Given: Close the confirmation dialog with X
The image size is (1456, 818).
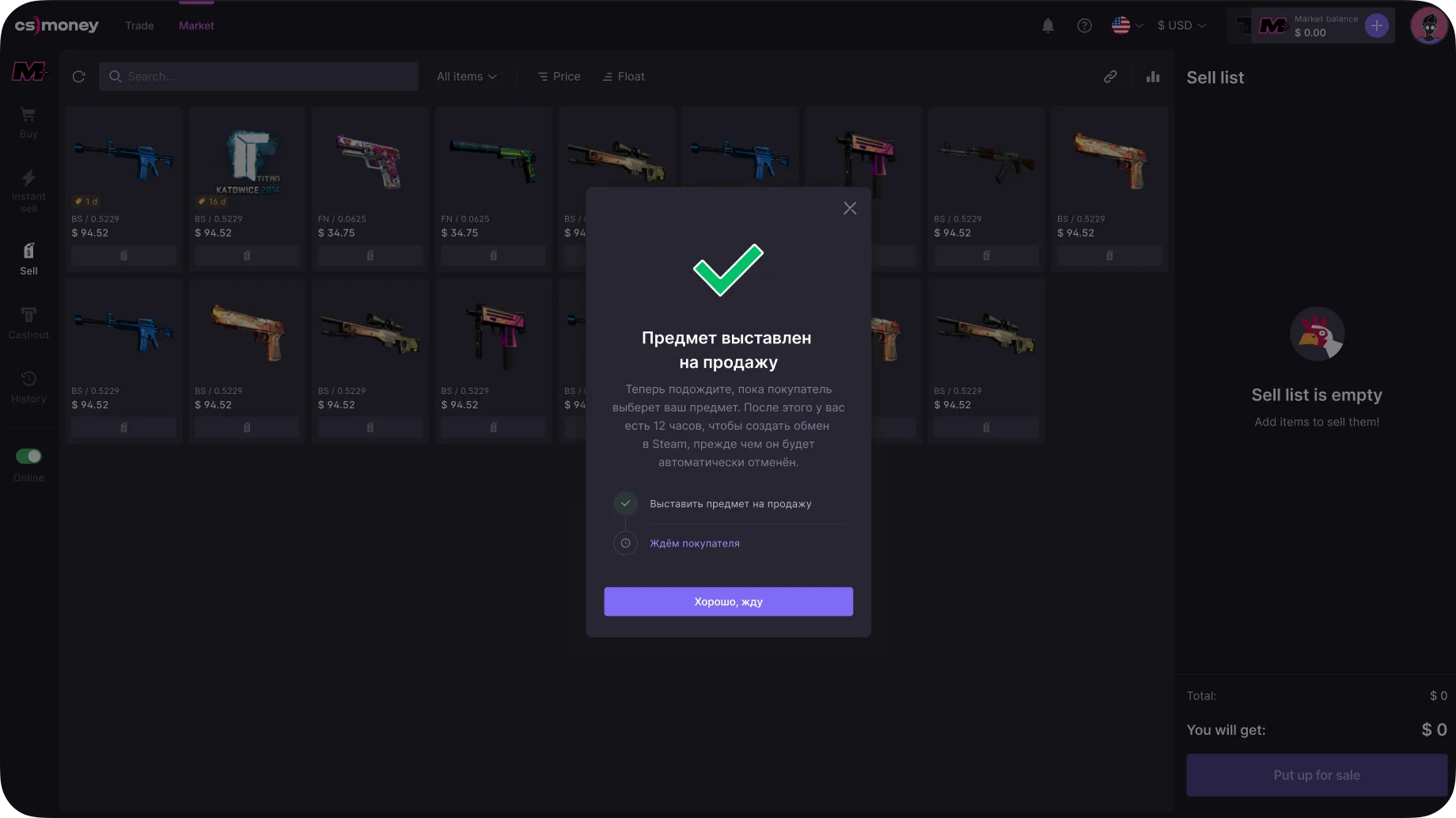Looking at the screenshot, I should click(x=850, y=208).
